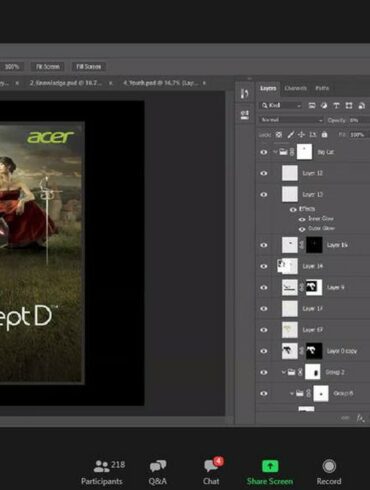Select the Layer 14 thumbnail
370x490 pixels.
click(x=289, y=266)
